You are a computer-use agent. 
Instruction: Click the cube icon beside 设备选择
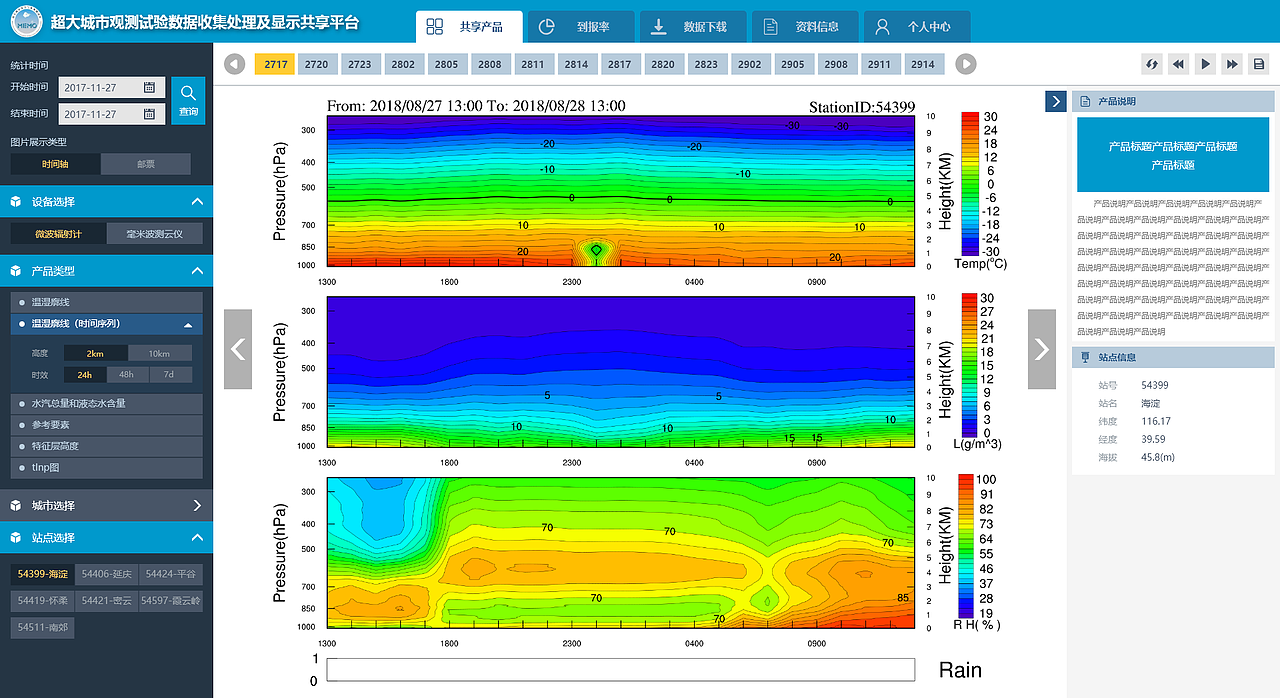click(x=16, y=202)
